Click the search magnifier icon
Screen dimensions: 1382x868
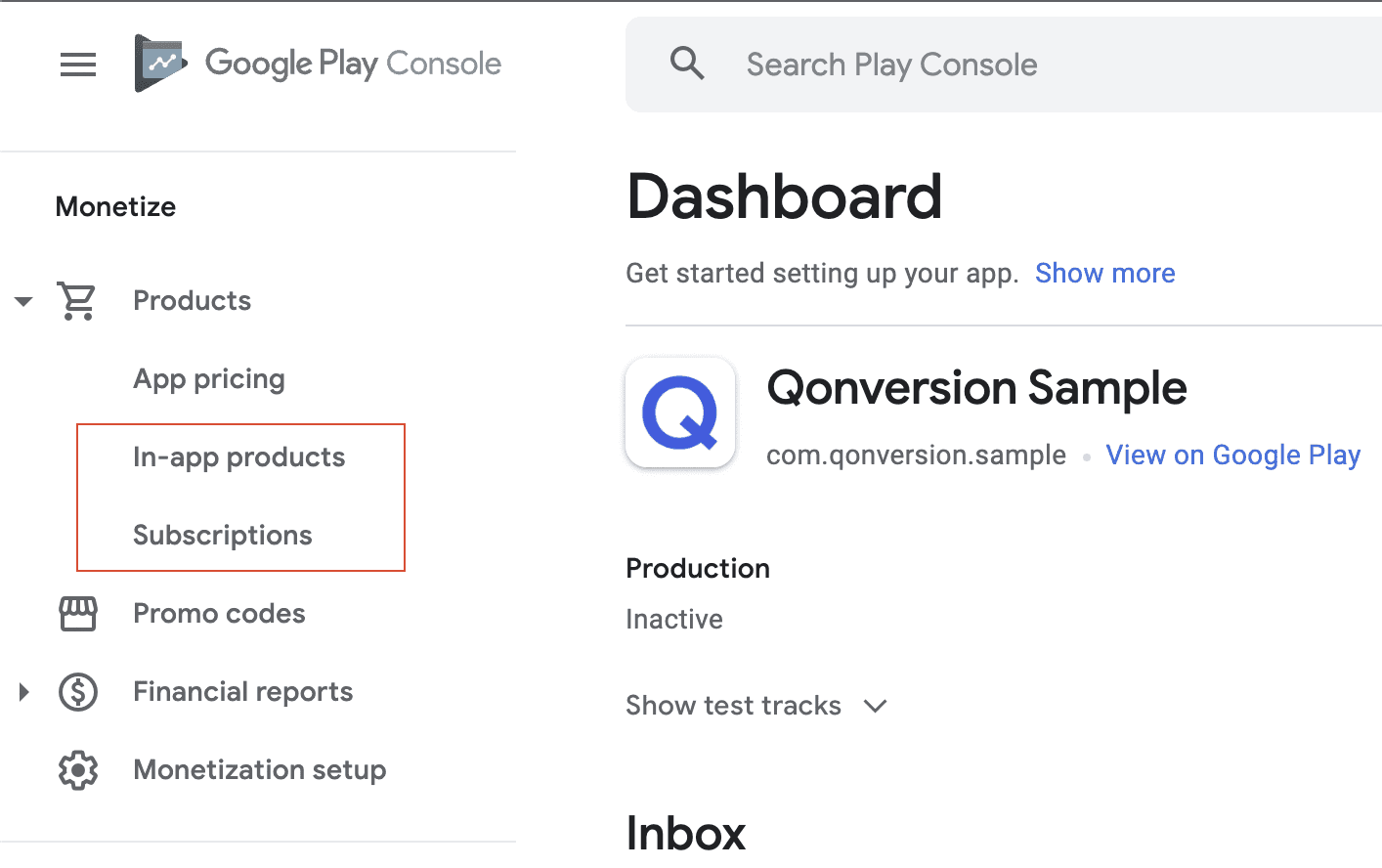[687, 64]
